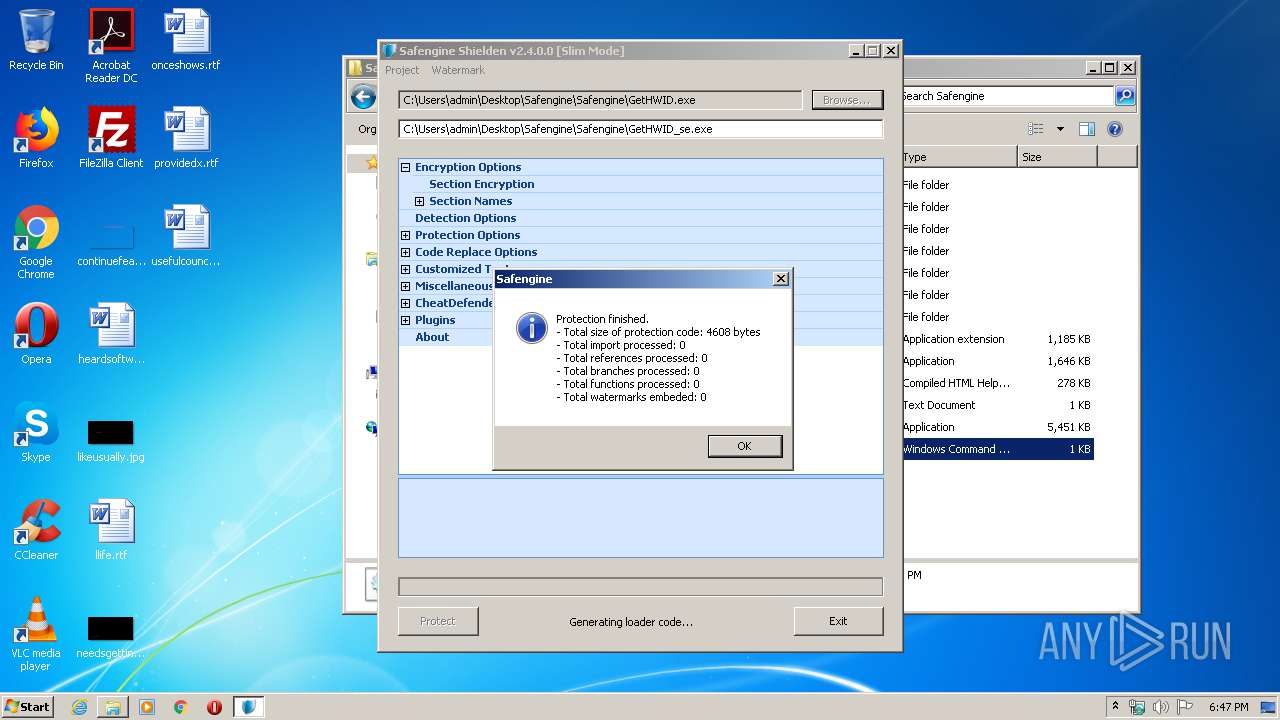Select Detection Options tree item
The image size is (1280, 720).
(466, 218)
